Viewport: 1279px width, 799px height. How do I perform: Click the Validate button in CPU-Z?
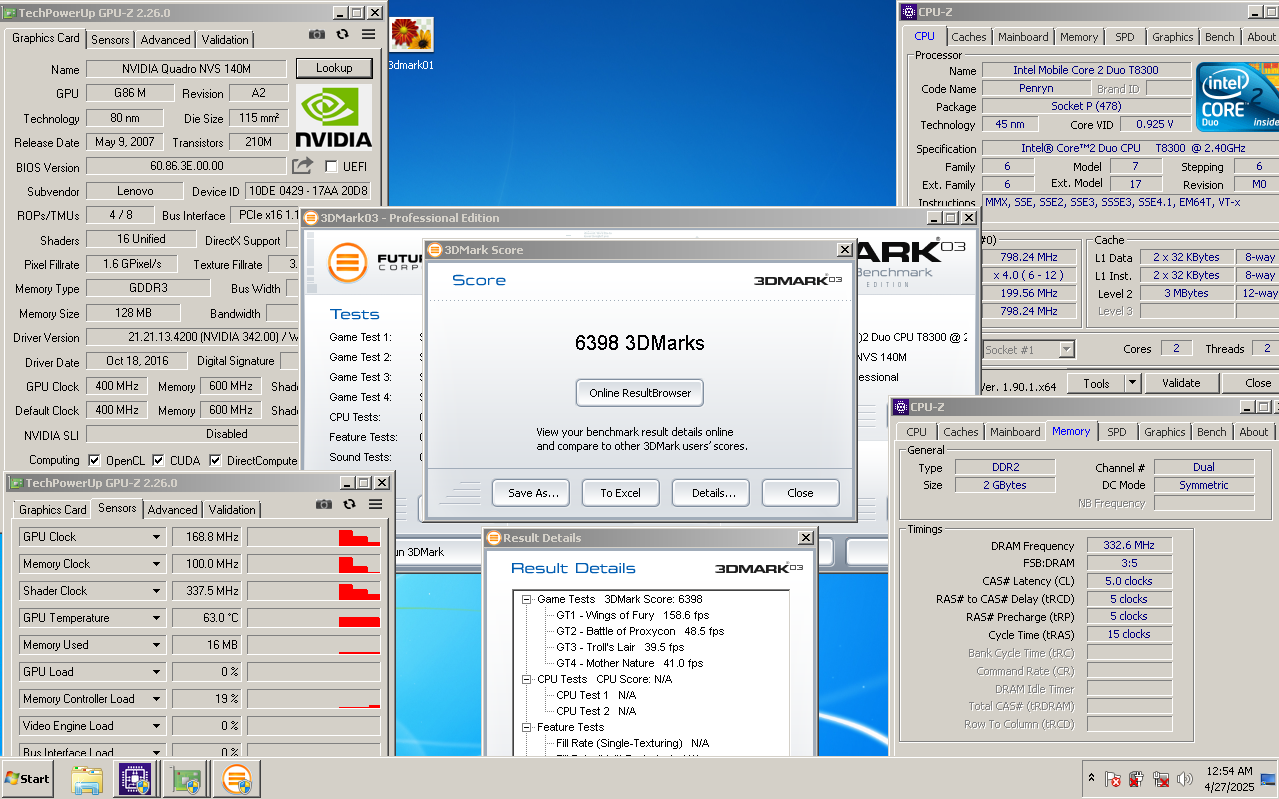point(1181,383)
